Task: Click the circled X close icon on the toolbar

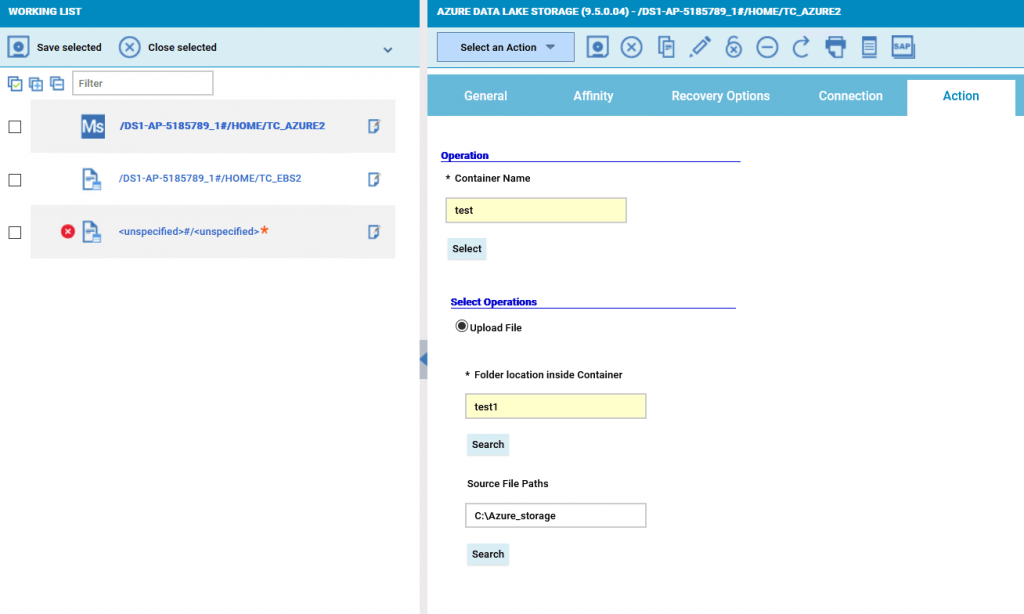Action: click(x=631, y=47)
